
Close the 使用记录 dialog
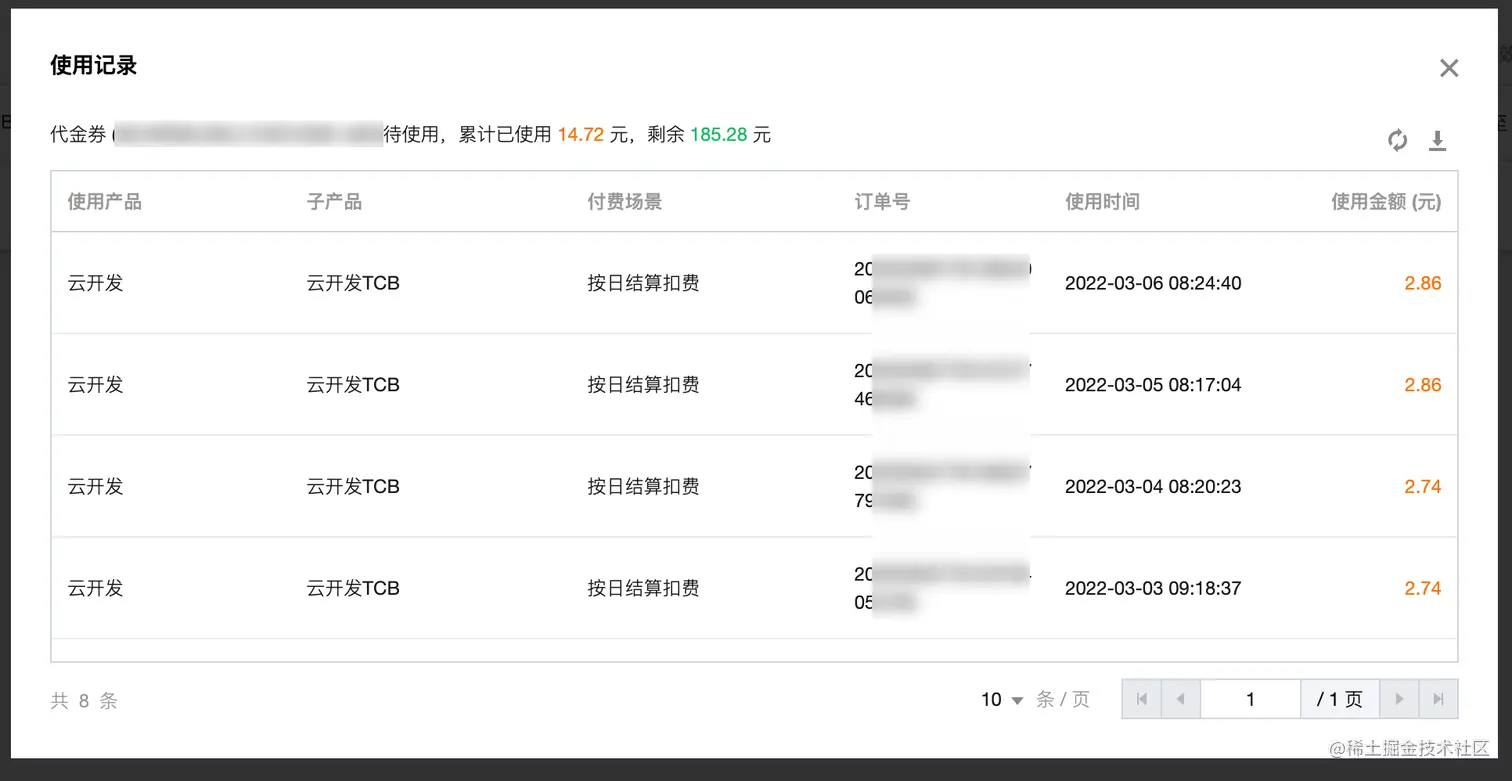(1448, 68)
